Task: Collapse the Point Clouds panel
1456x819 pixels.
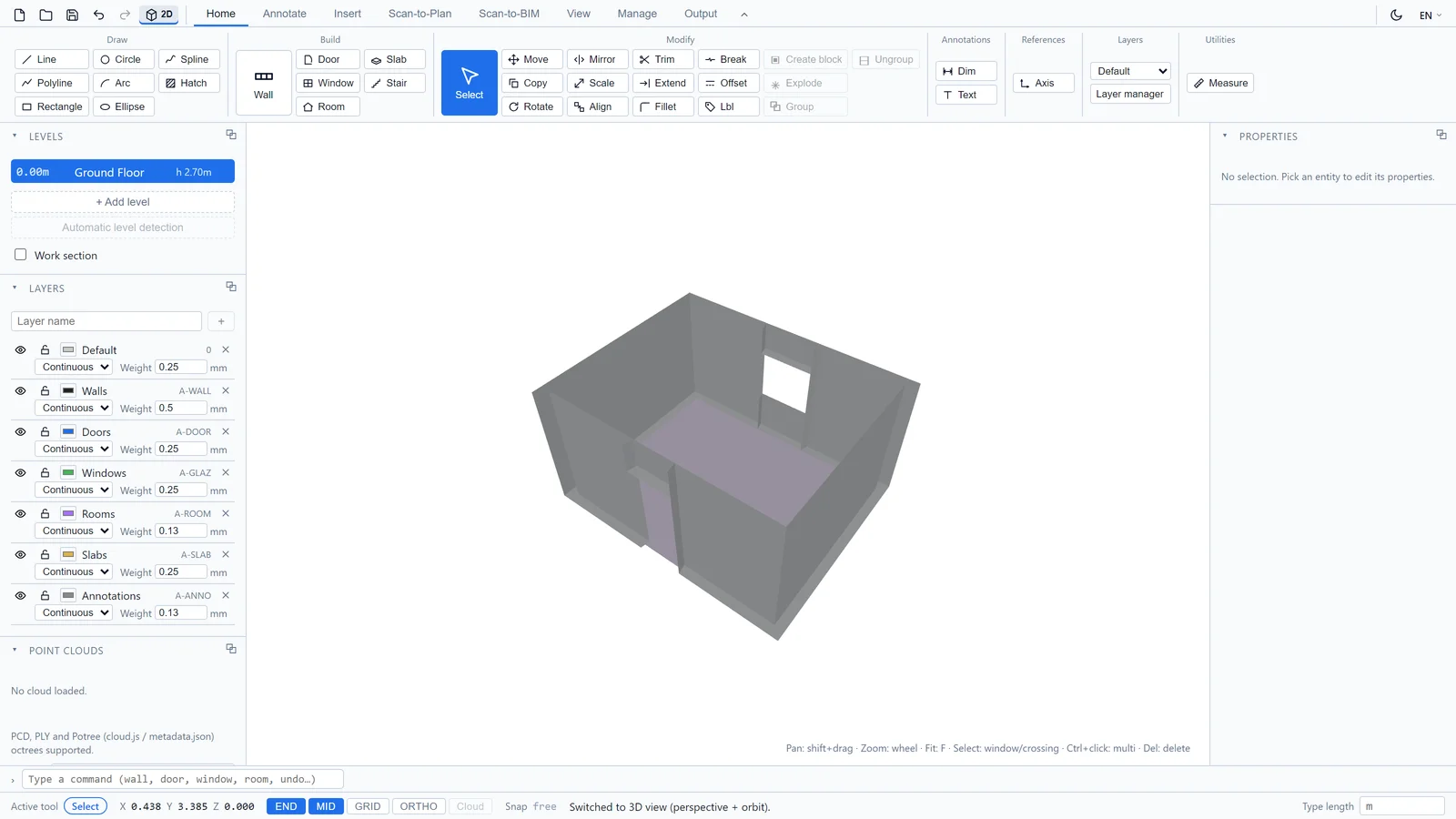Action: (15, 650)
